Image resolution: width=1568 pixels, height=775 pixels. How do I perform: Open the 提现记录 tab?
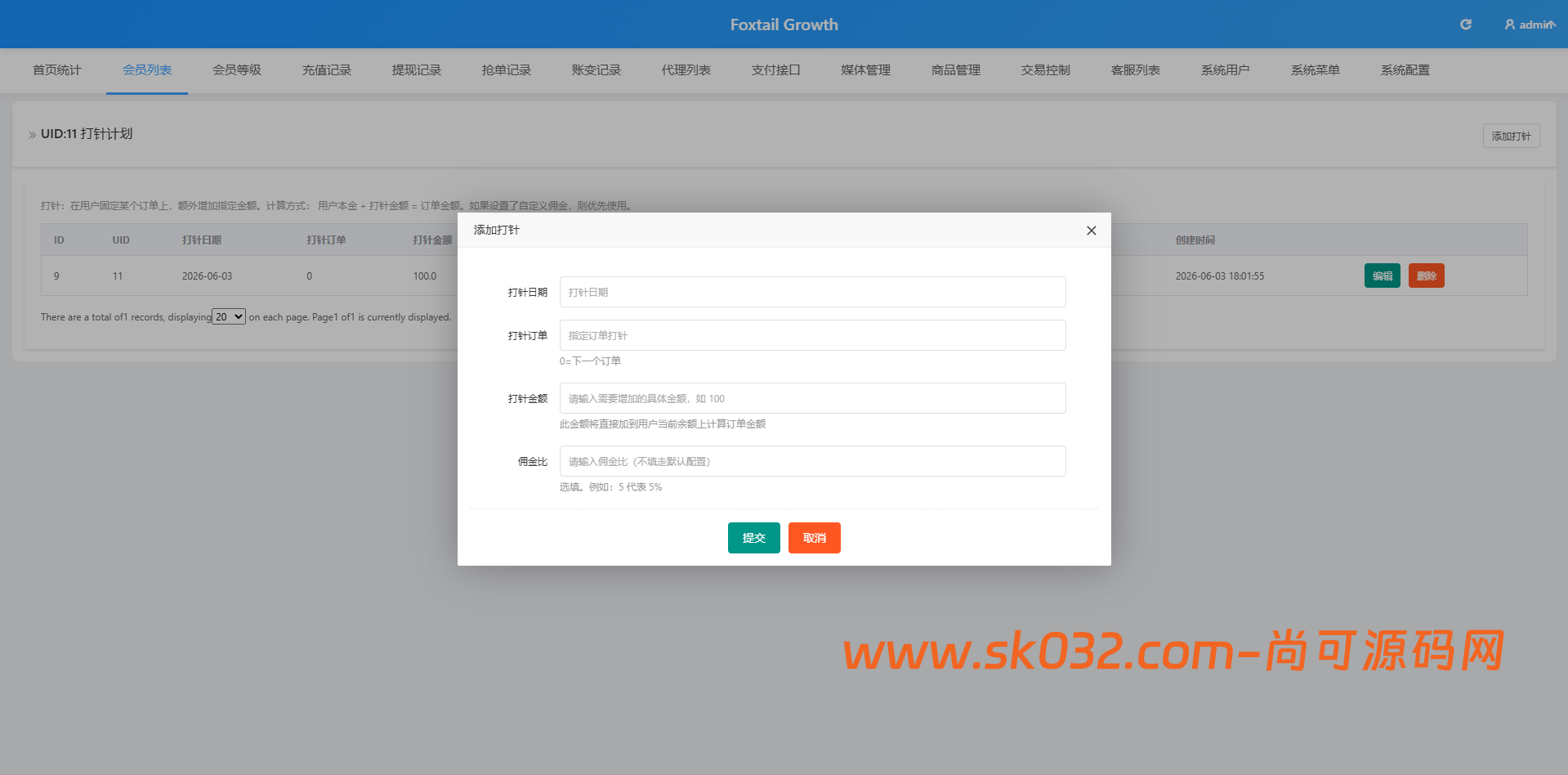click(417, 70)
